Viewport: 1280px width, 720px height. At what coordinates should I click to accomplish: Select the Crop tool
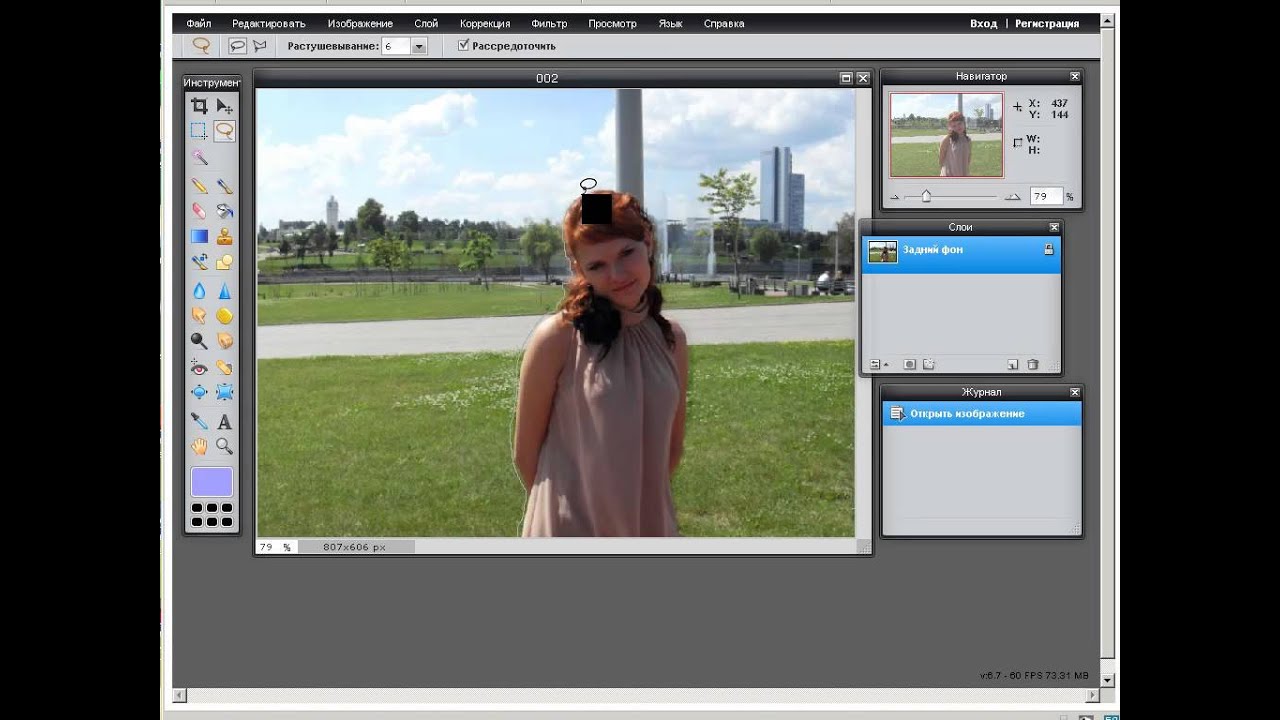point(199,106)
